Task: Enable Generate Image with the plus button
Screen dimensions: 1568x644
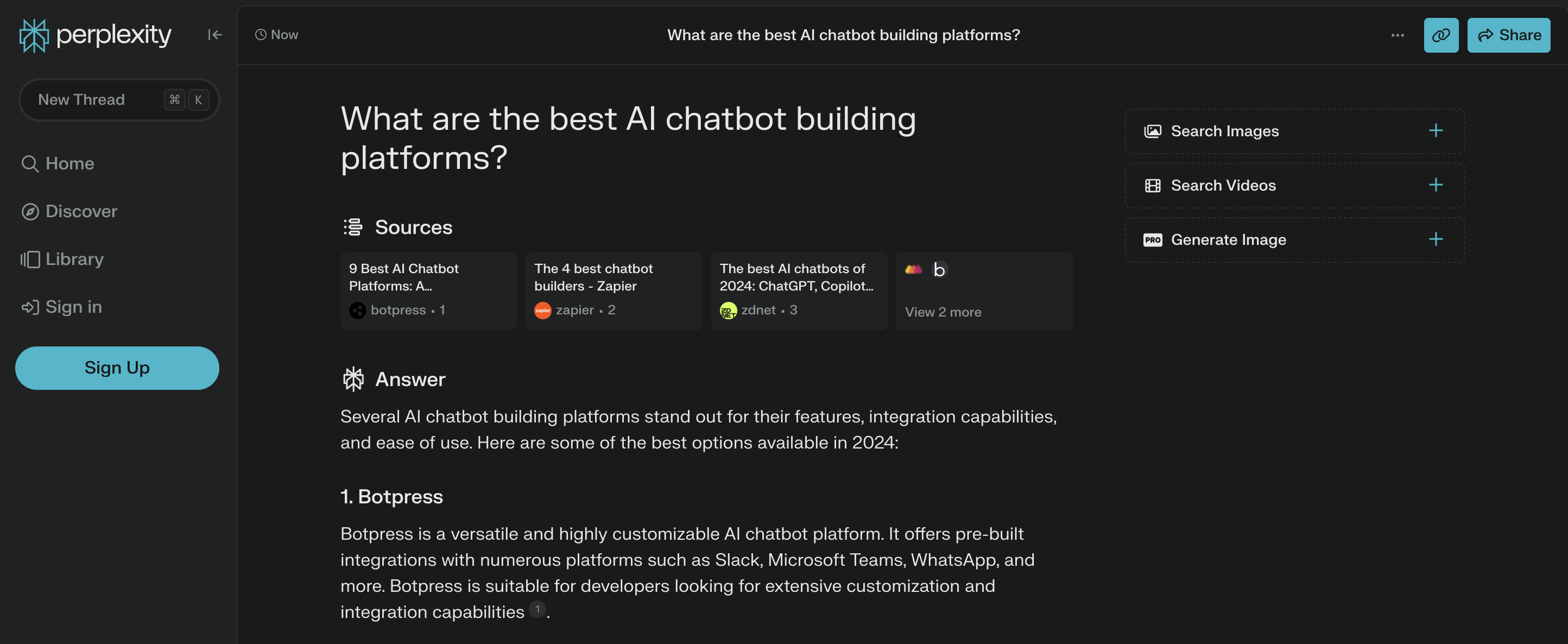Action: tap(1436, 239)
